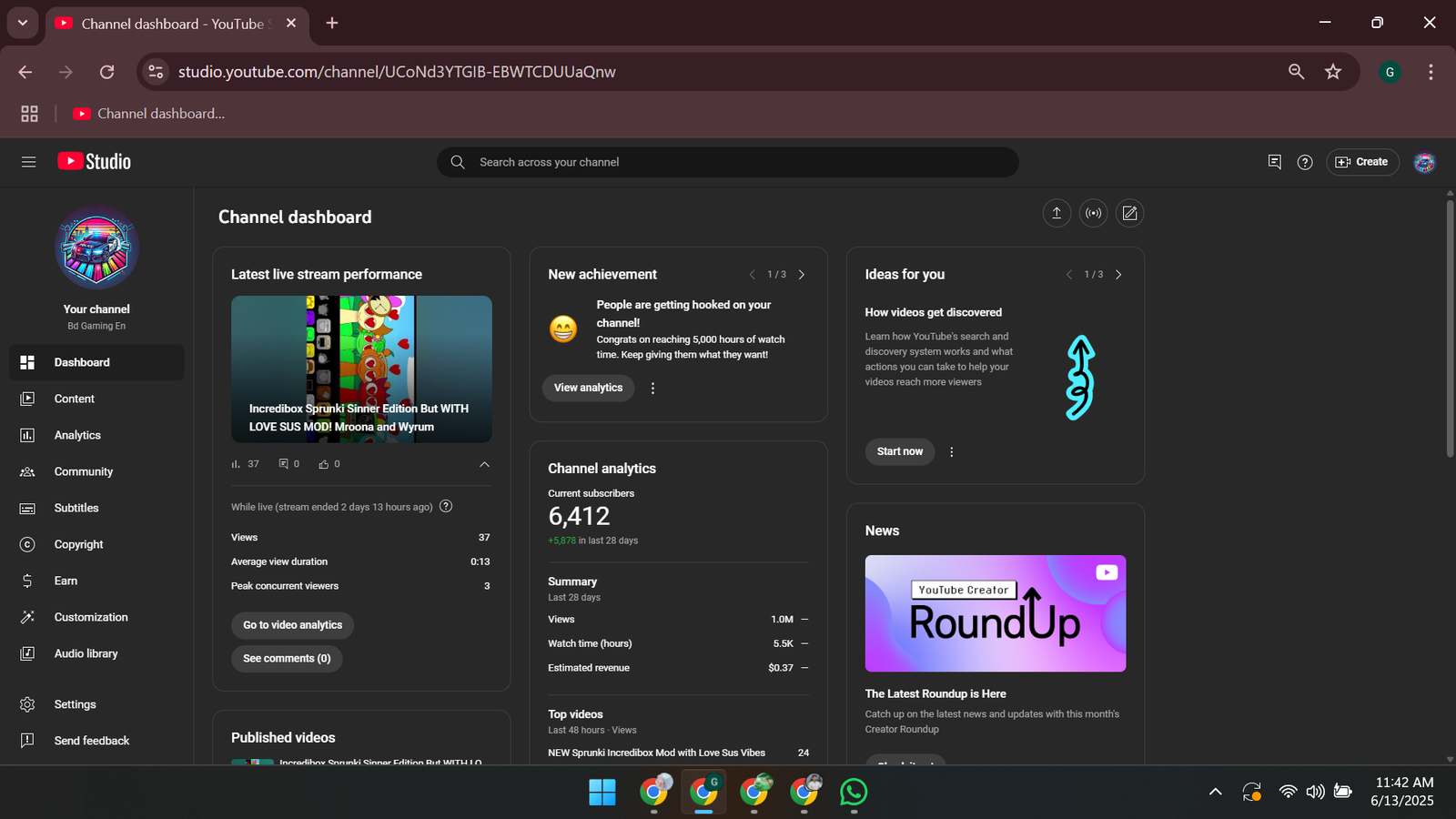1456x819 pixels.
Task: Go to previous achievement card
Action: click(x=752, y=275)
